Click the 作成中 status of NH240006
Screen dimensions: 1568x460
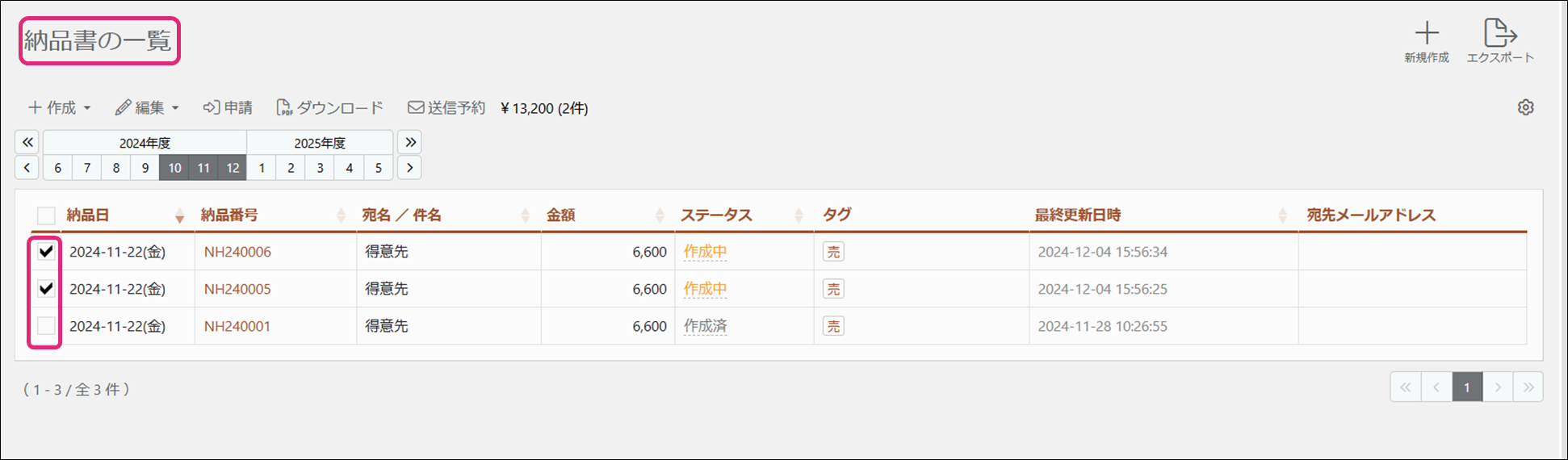coord(705,251)
